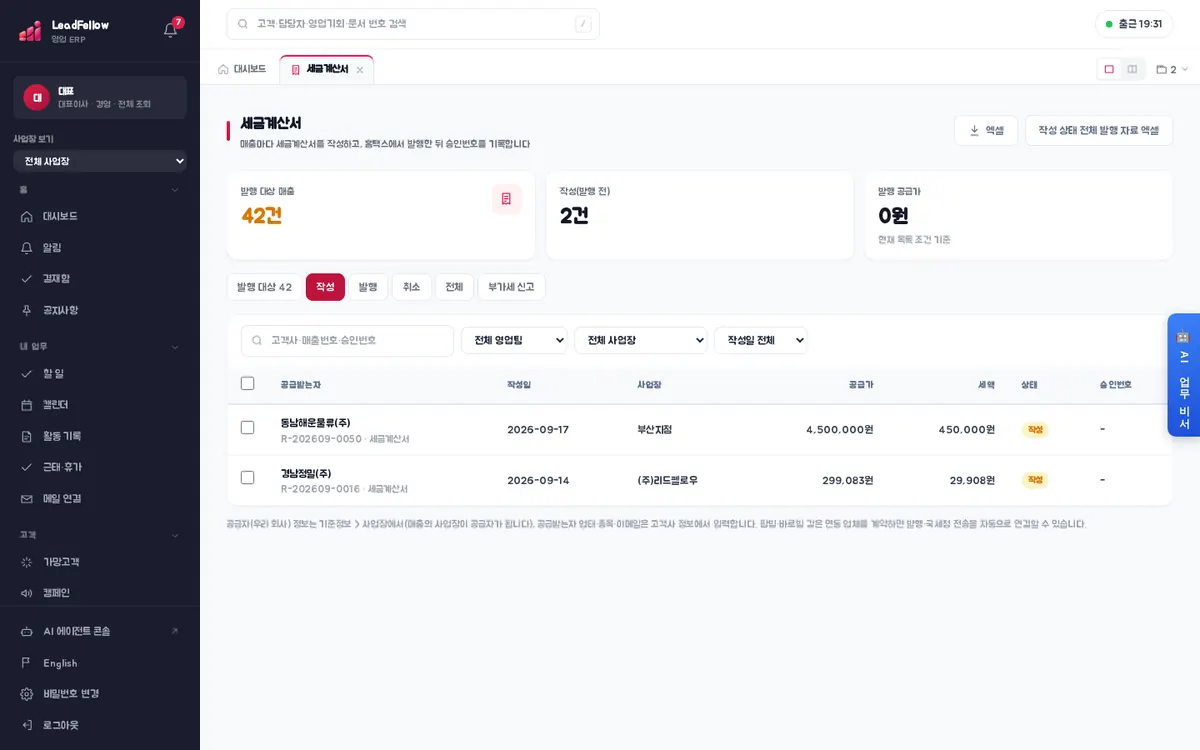Download the 엑셀 export
The height and width of the screenshot is (750, 1200).
point(986,130)
